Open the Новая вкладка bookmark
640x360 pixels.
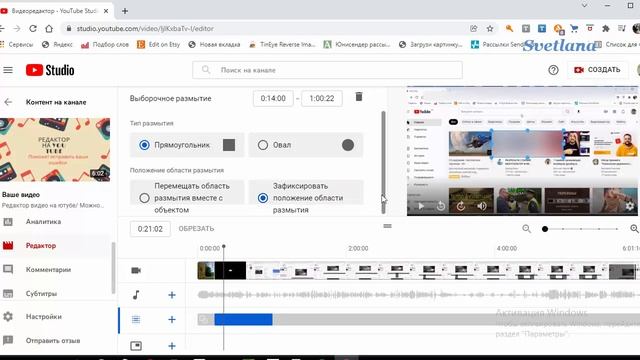click(x=214, y=44)
